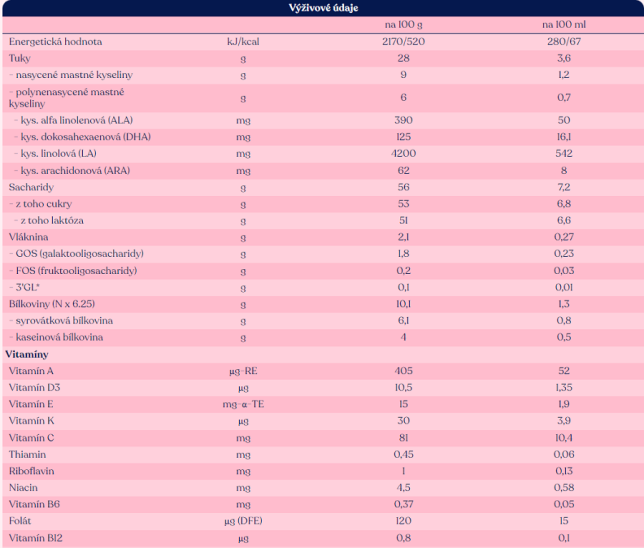Screen dimensions: 644x548
Task: Select the 'z toho laktóza' row label
Action: pyautogui.click(x=50, y=219)
